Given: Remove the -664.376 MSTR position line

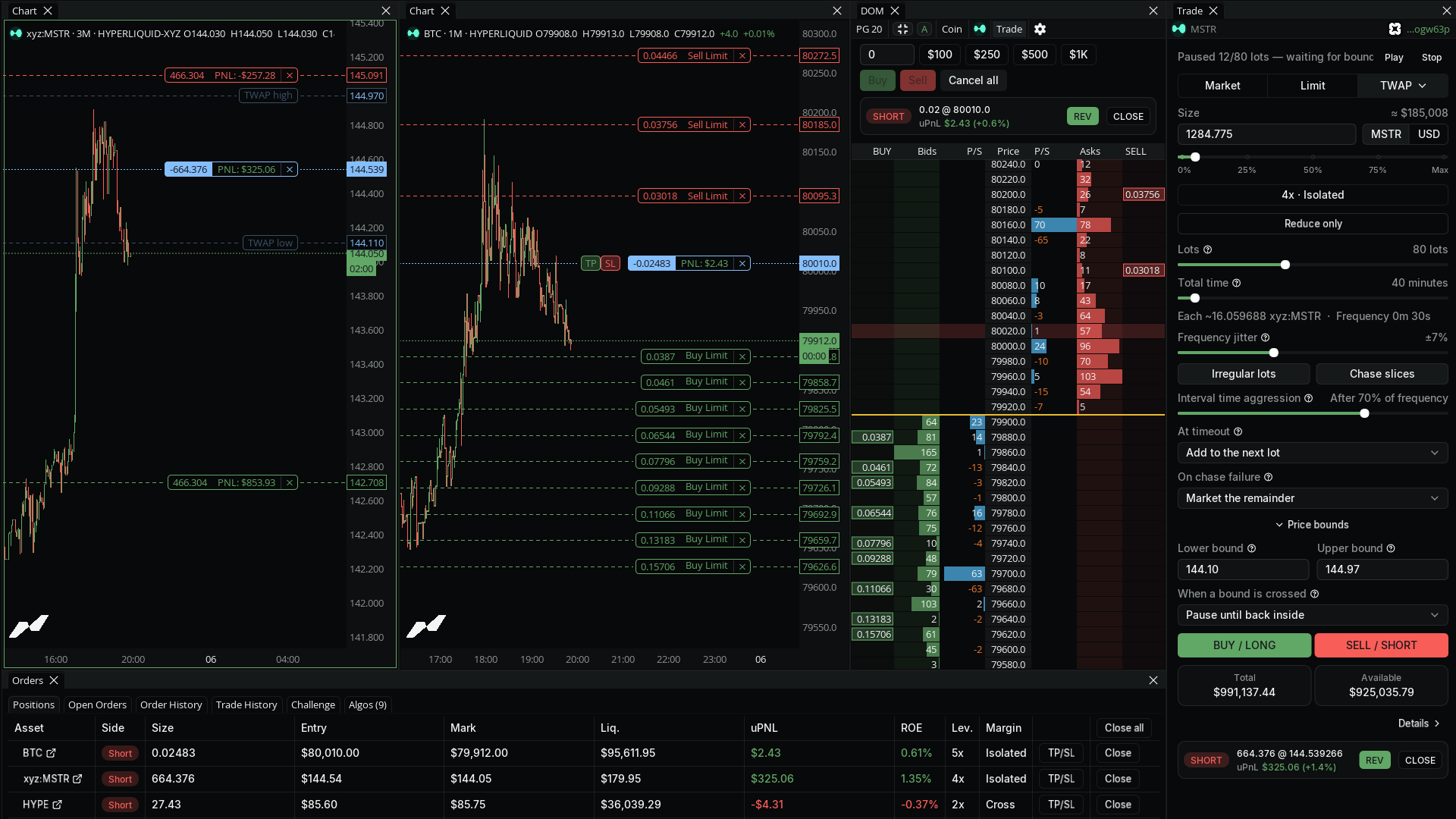Looking at the screenshot, I should (290, 170).
